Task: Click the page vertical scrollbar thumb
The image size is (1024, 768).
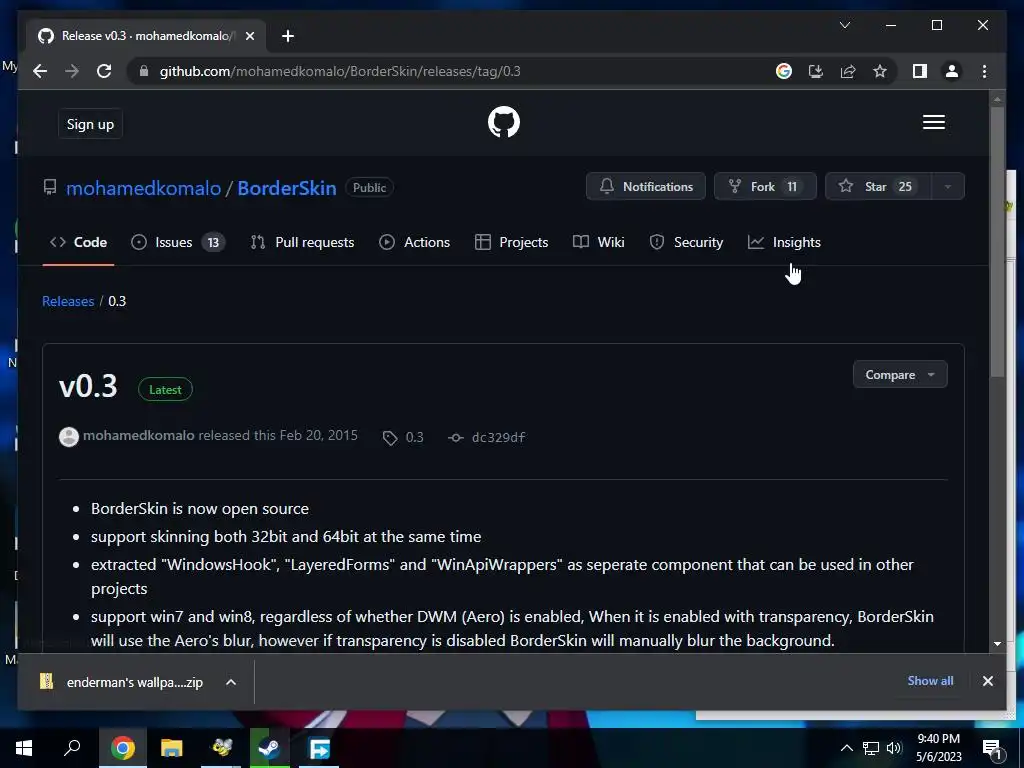Action: pyautogui.click(x=997, y=242)
